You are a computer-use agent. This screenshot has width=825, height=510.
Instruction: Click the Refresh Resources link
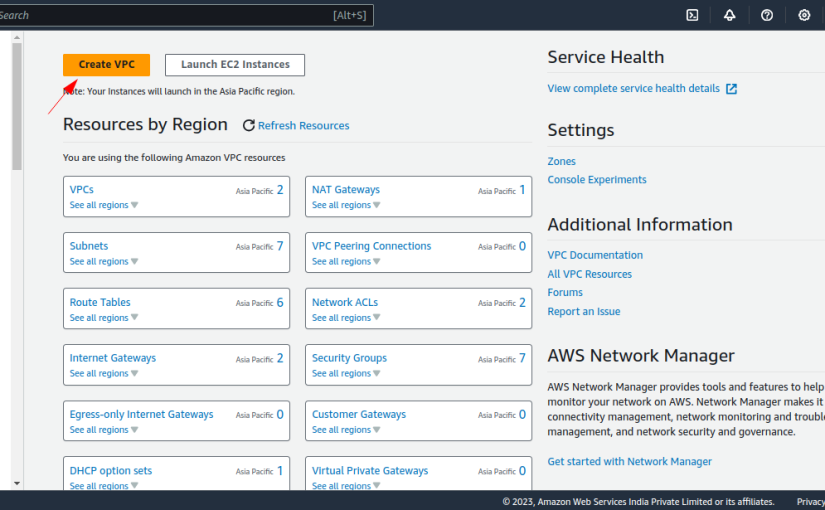coord(303,126)
